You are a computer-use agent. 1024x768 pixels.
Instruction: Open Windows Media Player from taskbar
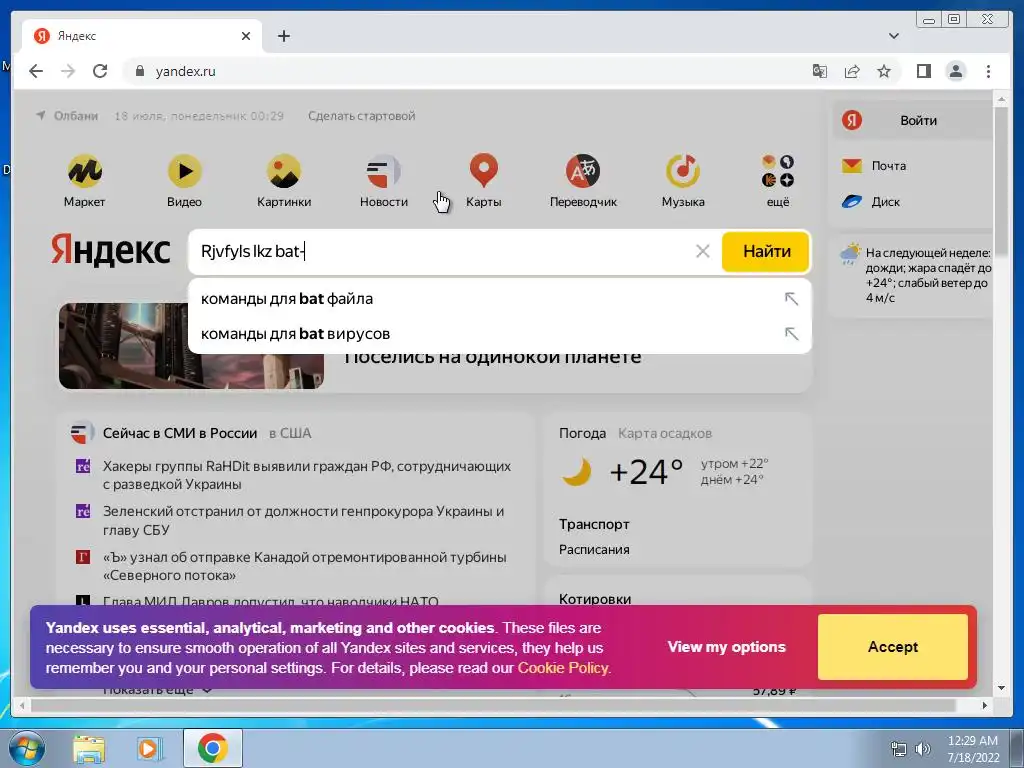click(x=150, y=748)
